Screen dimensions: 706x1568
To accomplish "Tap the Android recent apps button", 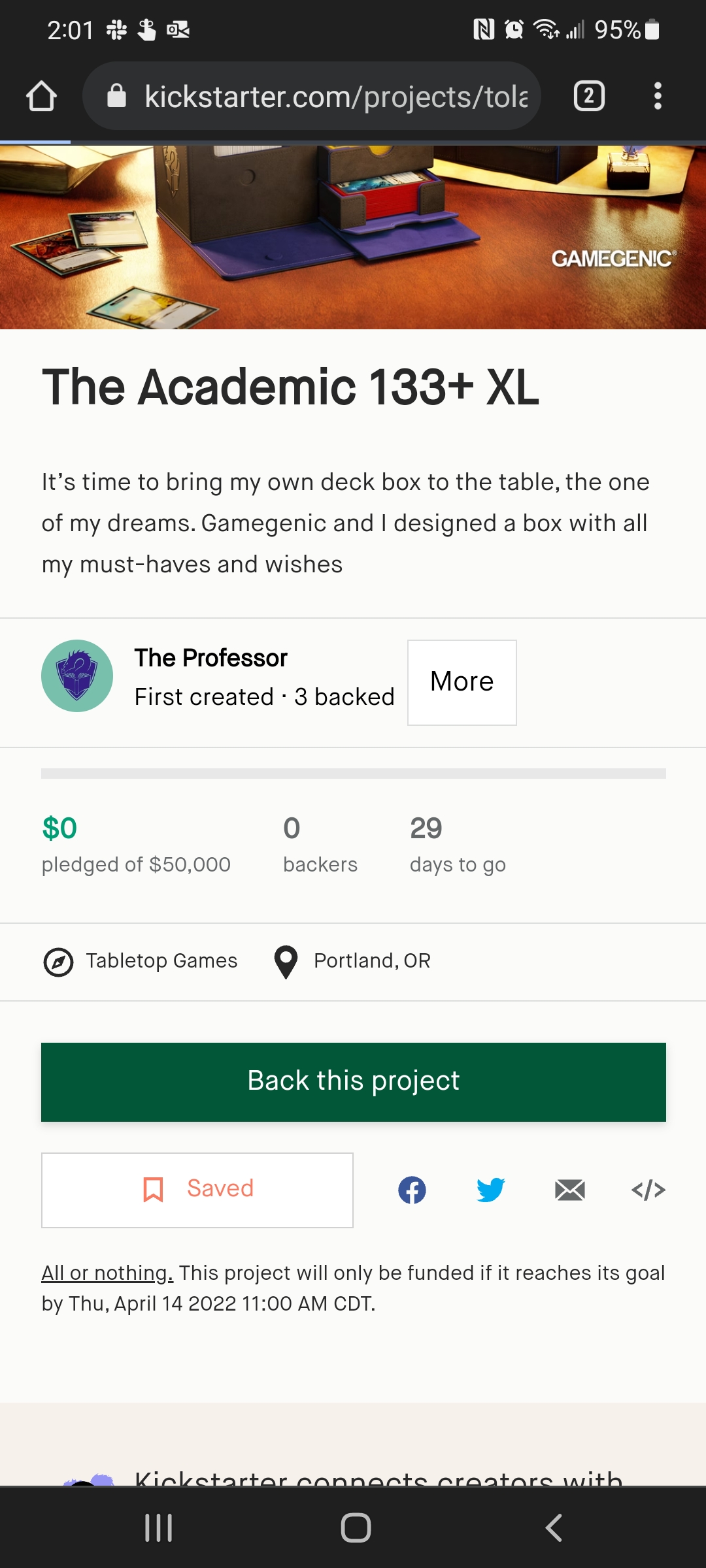I will click(159, 1527).
